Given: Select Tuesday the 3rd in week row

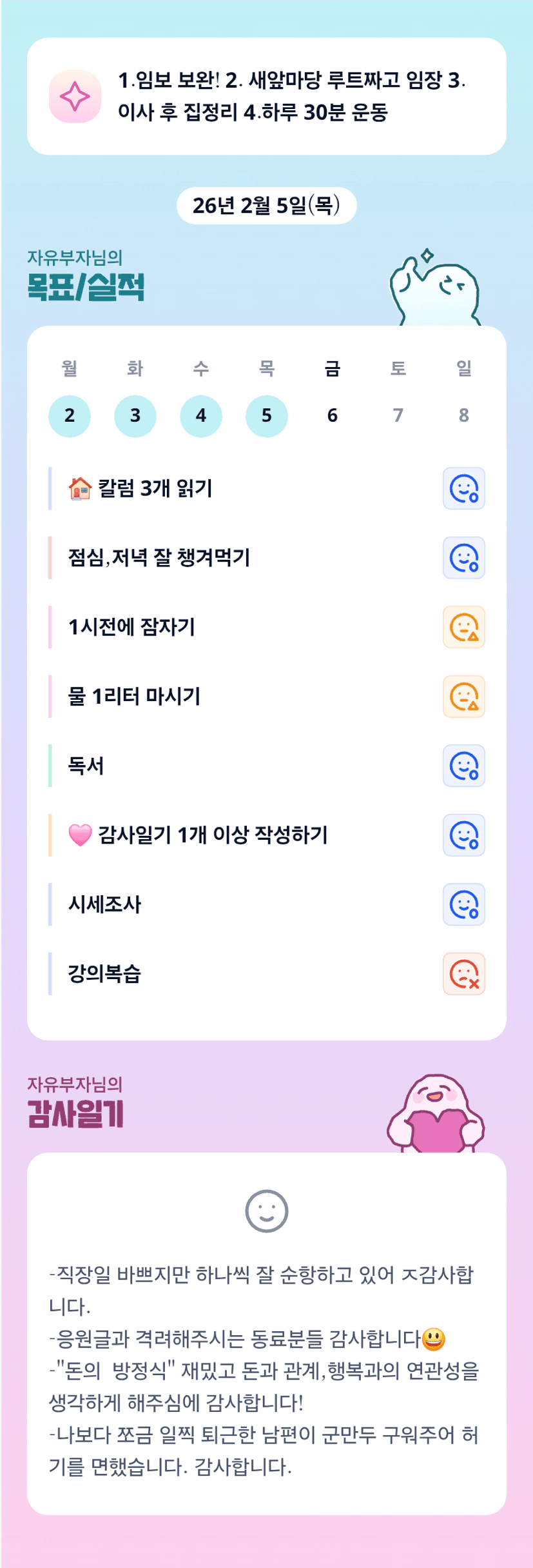Looking at the screenshot, I should (x=135, y=416).
